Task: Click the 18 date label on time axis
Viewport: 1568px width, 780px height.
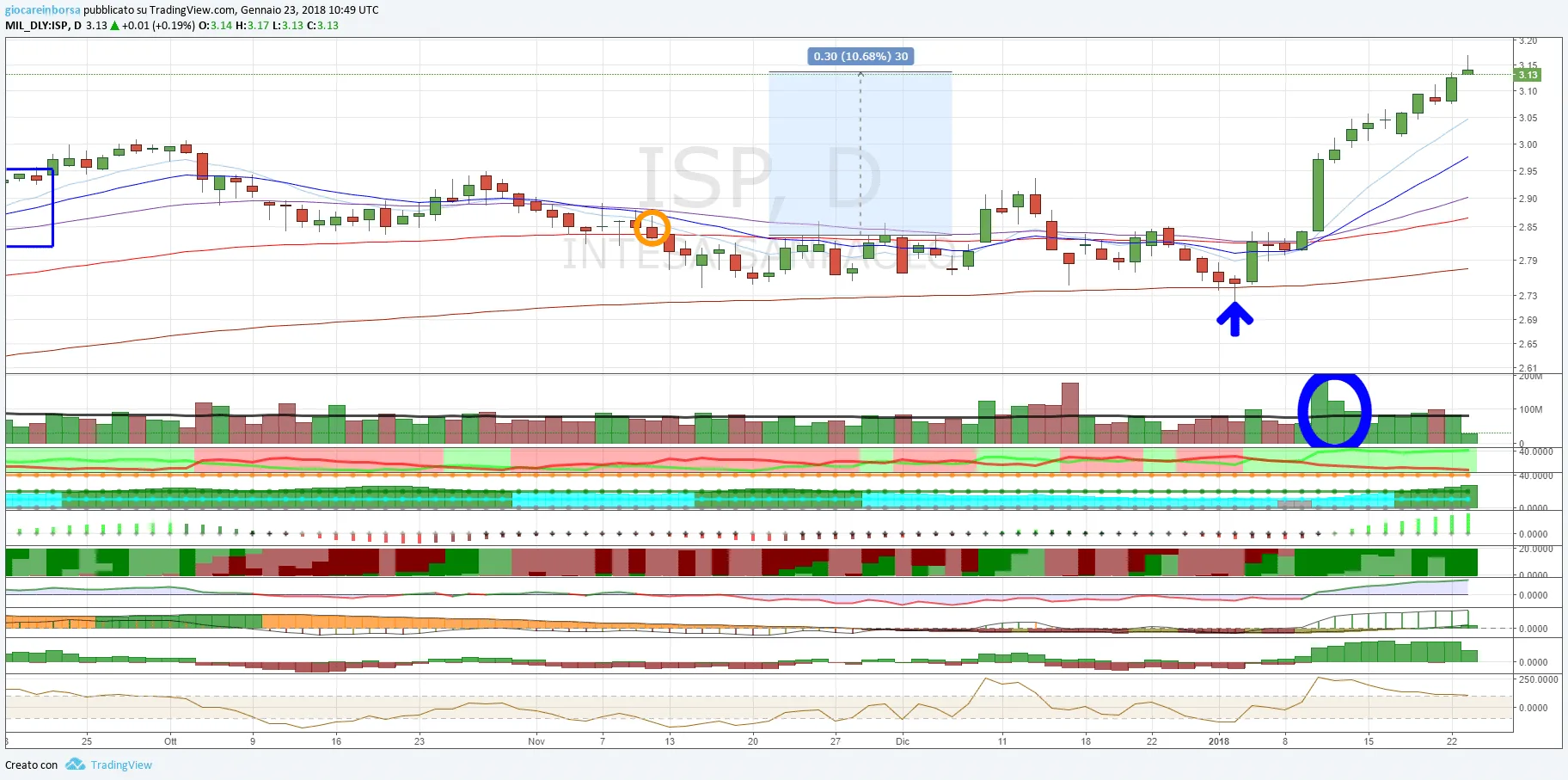Action: point(1086,741)
